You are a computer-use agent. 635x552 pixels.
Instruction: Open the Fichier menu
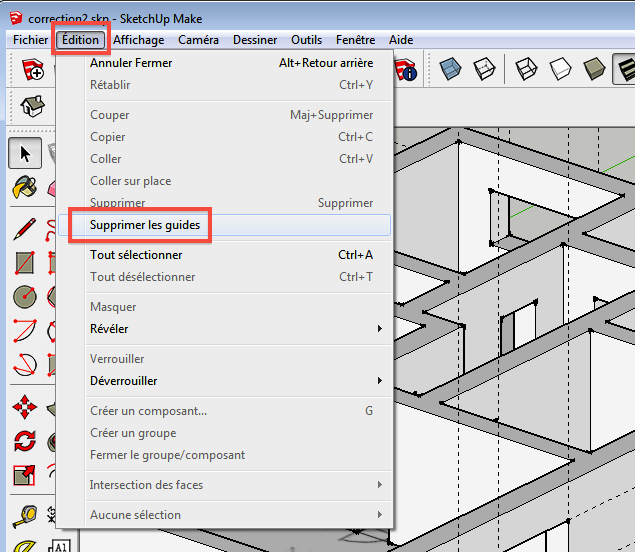click(30, 40)
